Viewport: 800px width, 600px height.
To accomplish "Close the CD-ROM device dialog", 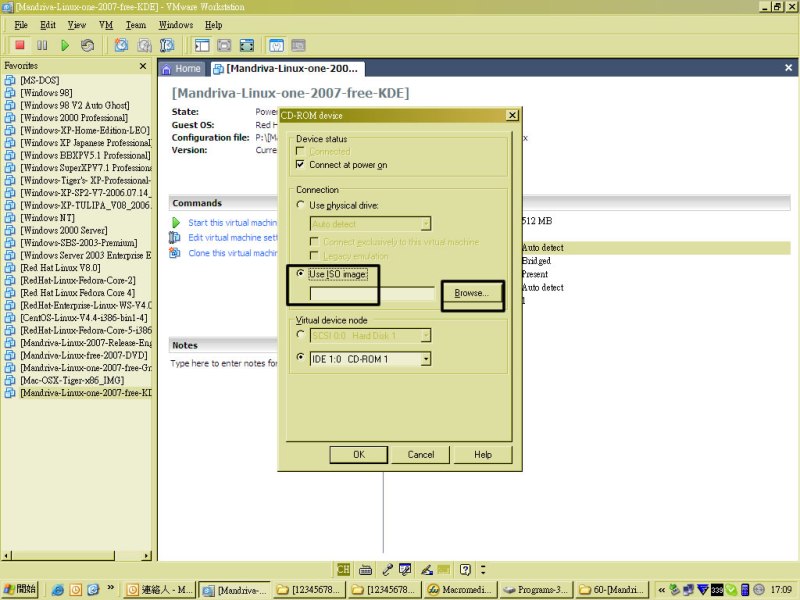I will (x=512, y=115).
